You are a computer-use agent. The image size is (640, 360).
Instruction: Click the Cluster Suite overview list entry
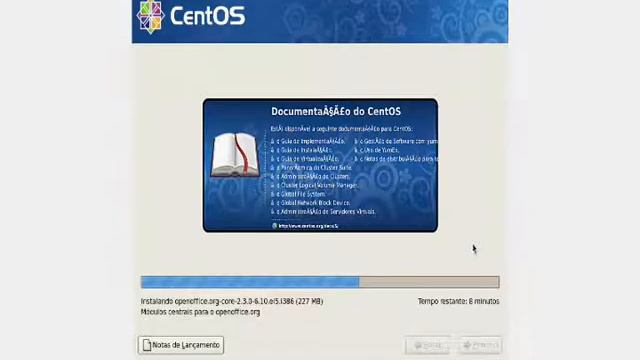click(x=316, y=168)
